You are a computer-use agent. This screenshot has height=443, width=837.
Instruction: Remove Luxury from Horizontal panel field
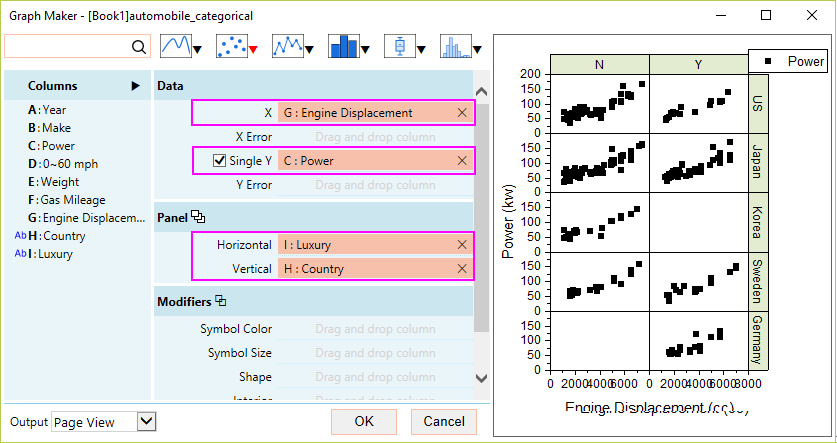[462, 245]
